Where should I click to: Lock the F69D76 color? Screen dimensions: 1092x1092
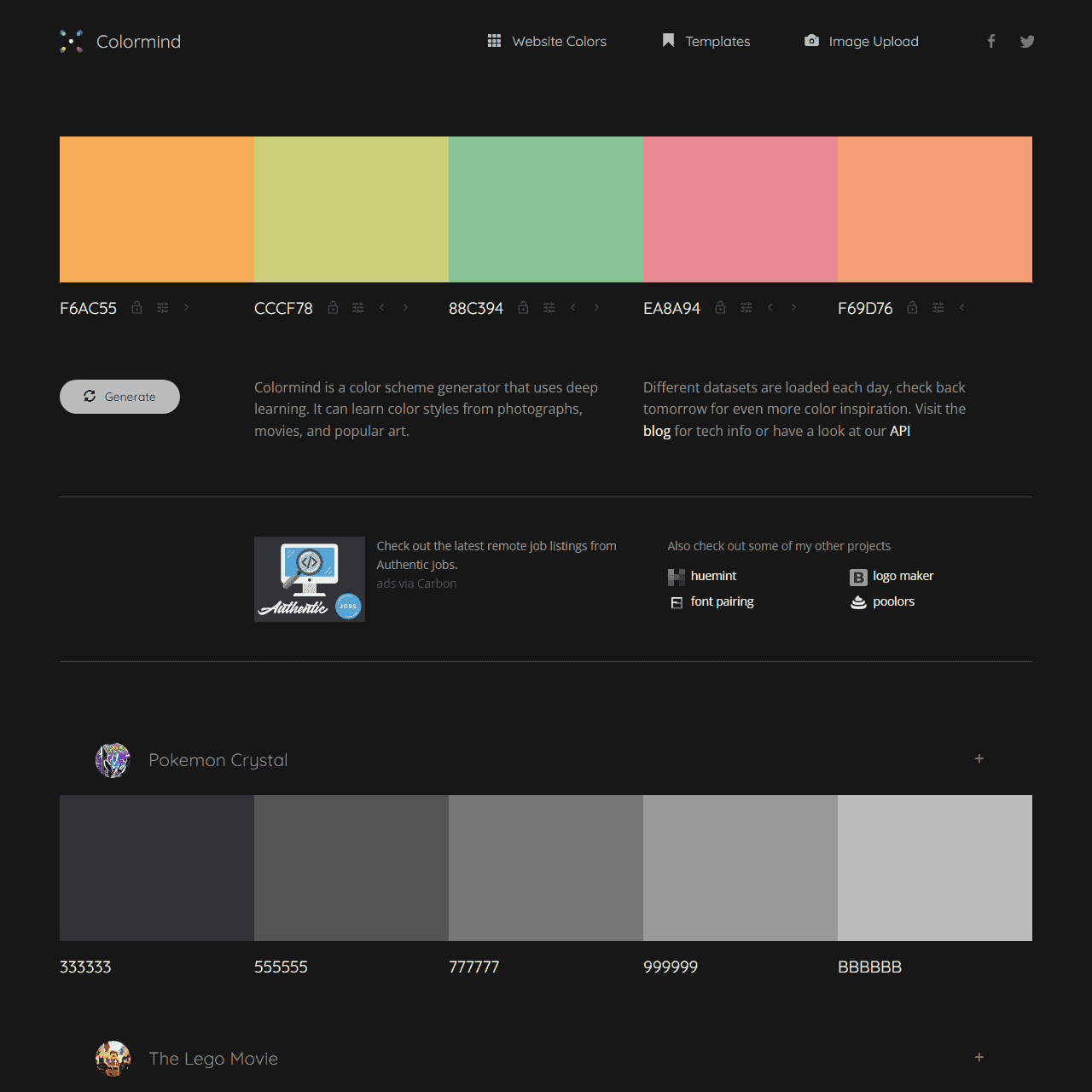[x=911, y=307]
